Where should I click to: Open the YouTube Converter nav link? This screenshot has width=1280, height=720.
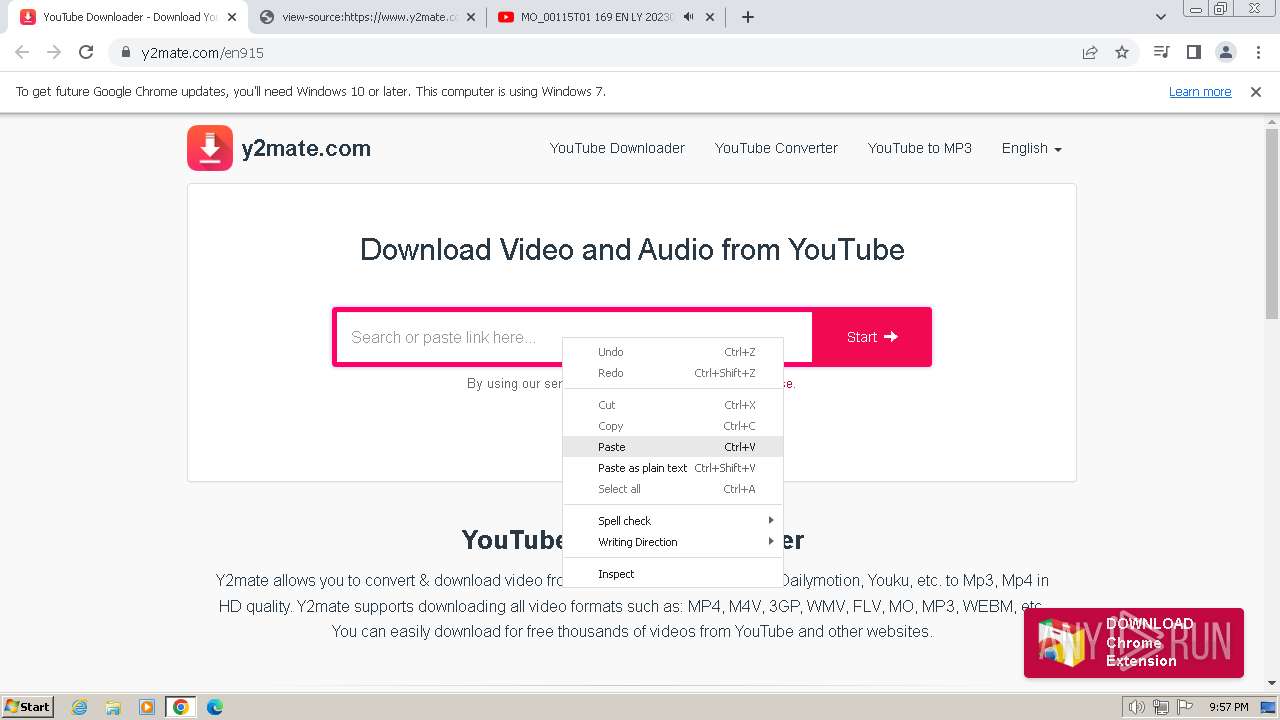(776, 148)
